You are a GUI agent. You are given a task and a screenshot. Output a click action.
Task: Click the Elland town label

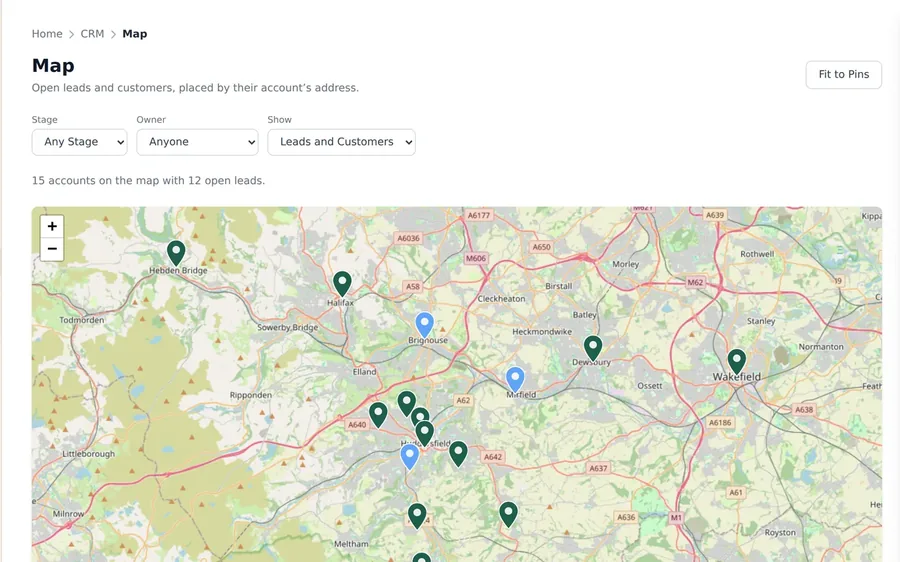[x=364, y=371]
